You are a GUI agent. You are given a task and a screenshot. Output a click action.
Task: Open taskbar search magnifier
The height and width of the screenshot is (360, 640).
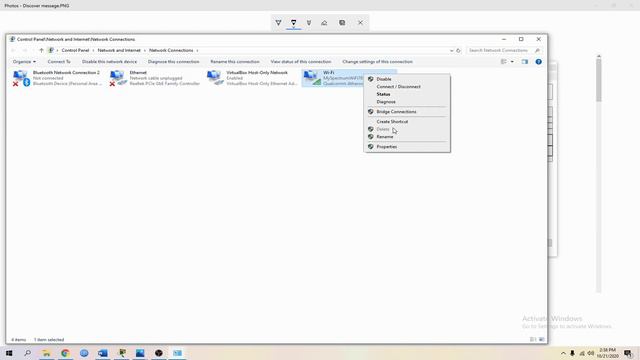27,353
